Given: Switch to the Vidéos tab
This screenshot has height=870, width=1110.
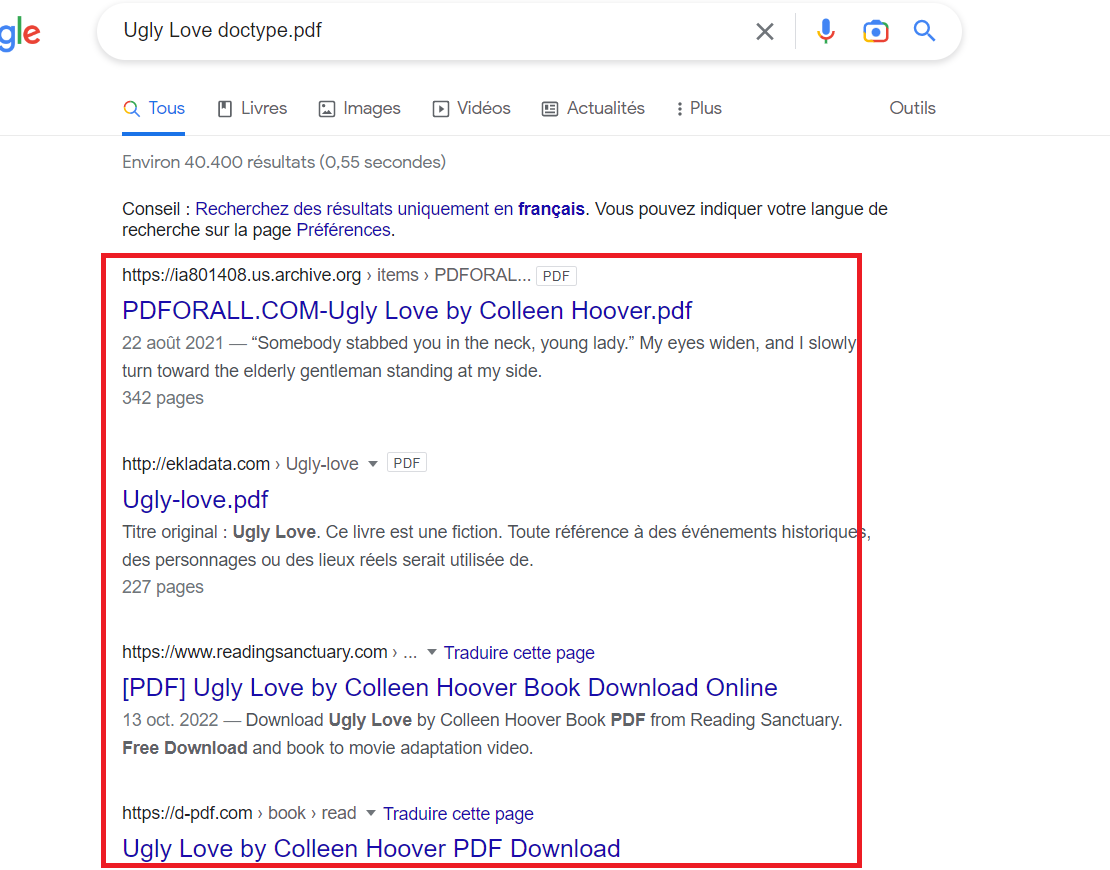Looking at the screenshot, I should click(471, 108).
